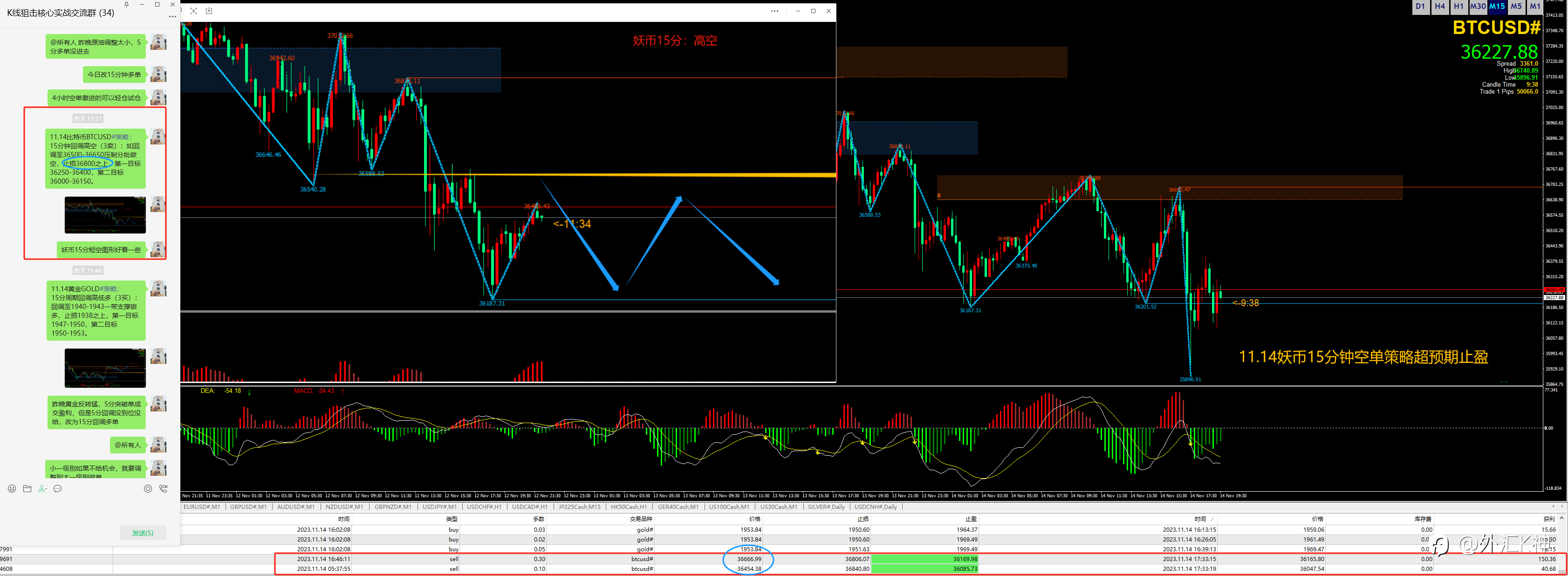This screenshot has height=576, width=1568.
Task: Open the GER40Cash,M1 chart tab
Action: click(678, 507)
